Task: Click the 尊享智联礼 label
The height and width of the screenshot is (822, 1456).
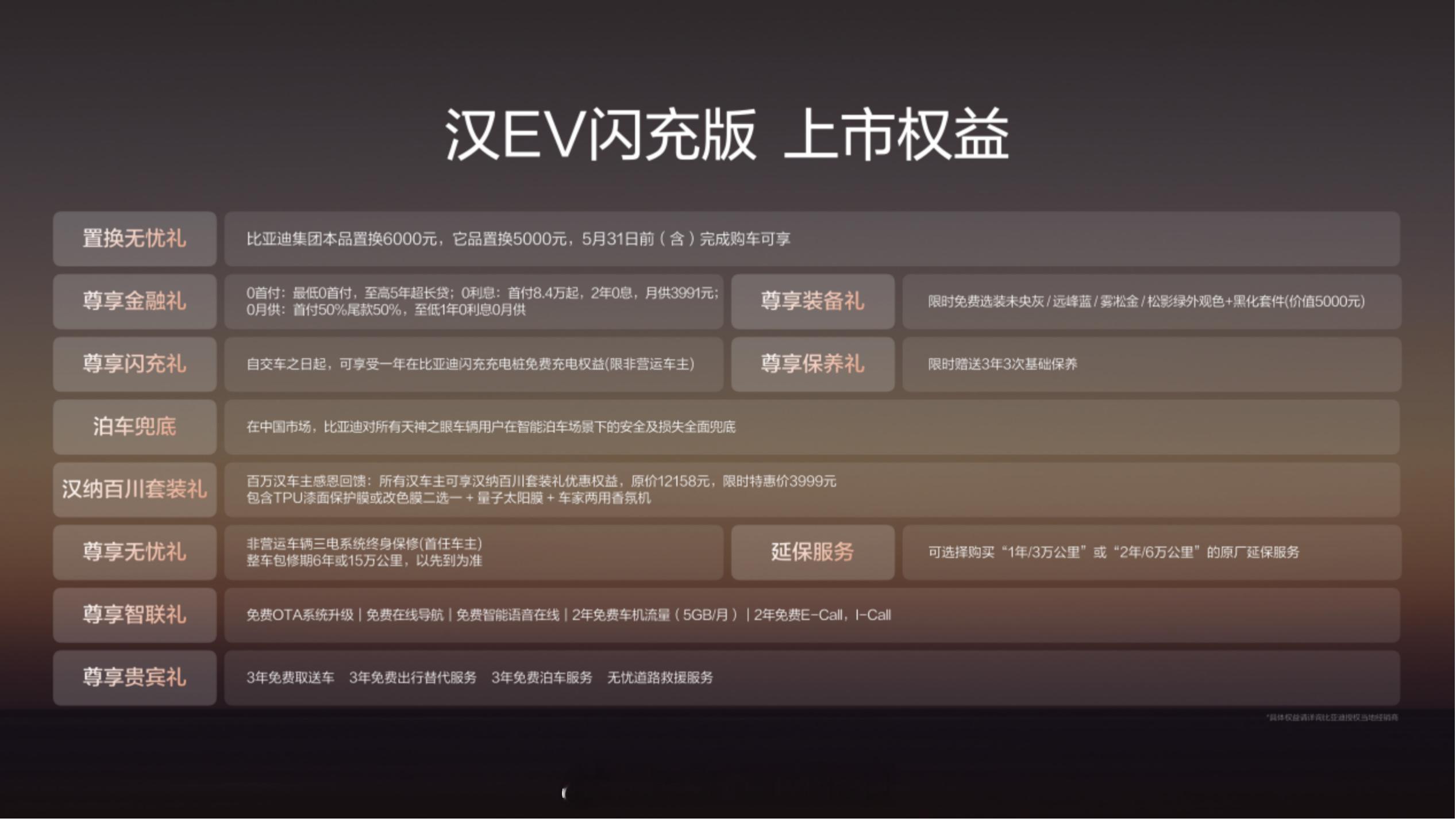Action: [134, 615]
